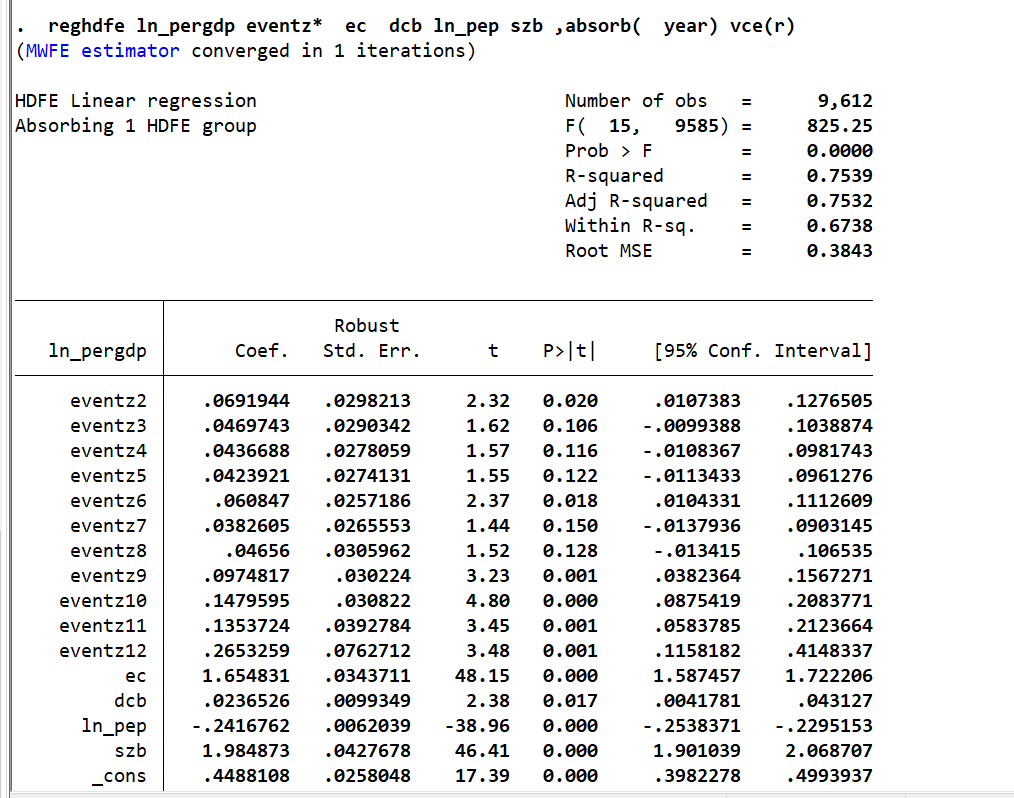This screenshot has width=1014, height=798.
Task: Click Number of obs value 9,612
Action: coord(845,101)
